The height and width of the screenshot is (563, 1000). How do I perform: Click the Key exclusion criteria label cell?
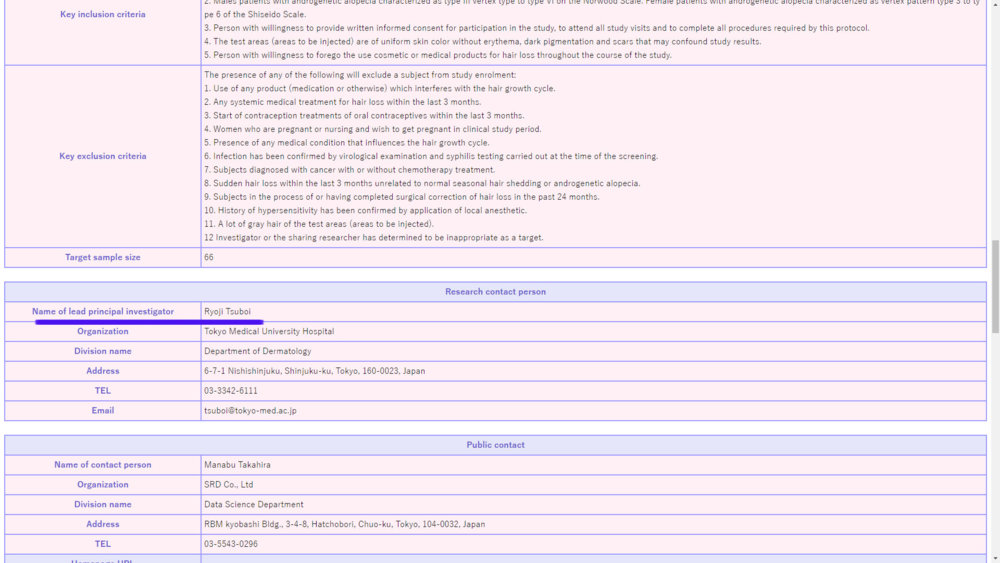coord(102,156)
